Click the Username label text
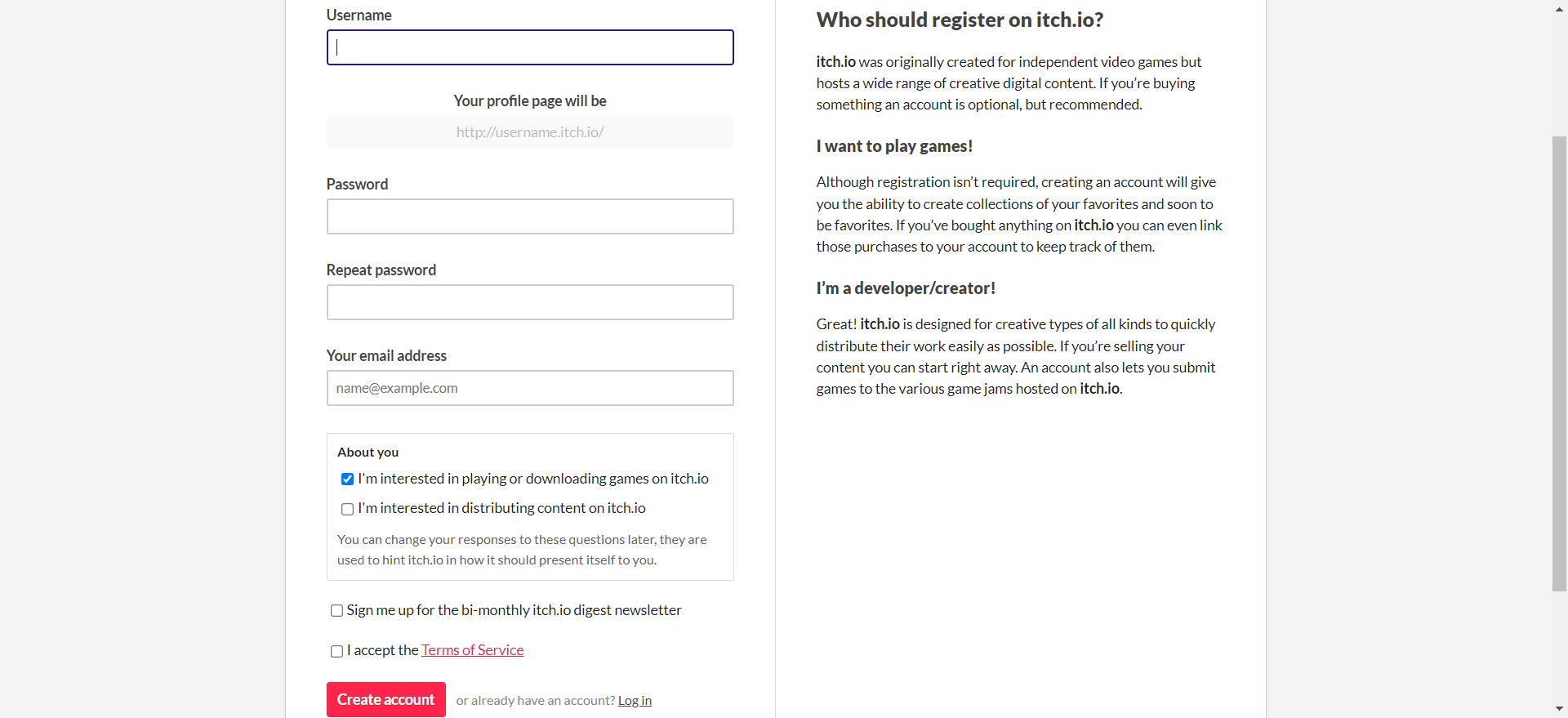Screen dimensions: 1568x718 pyautogui.click(x=359, y=16)
